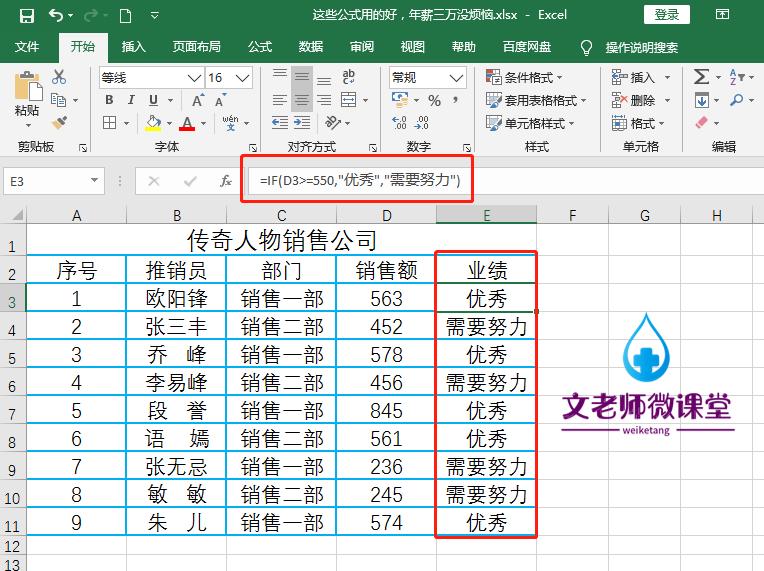Click the Increase Decimal icon
Screen dimensions: 764x571
pos(400,122)
